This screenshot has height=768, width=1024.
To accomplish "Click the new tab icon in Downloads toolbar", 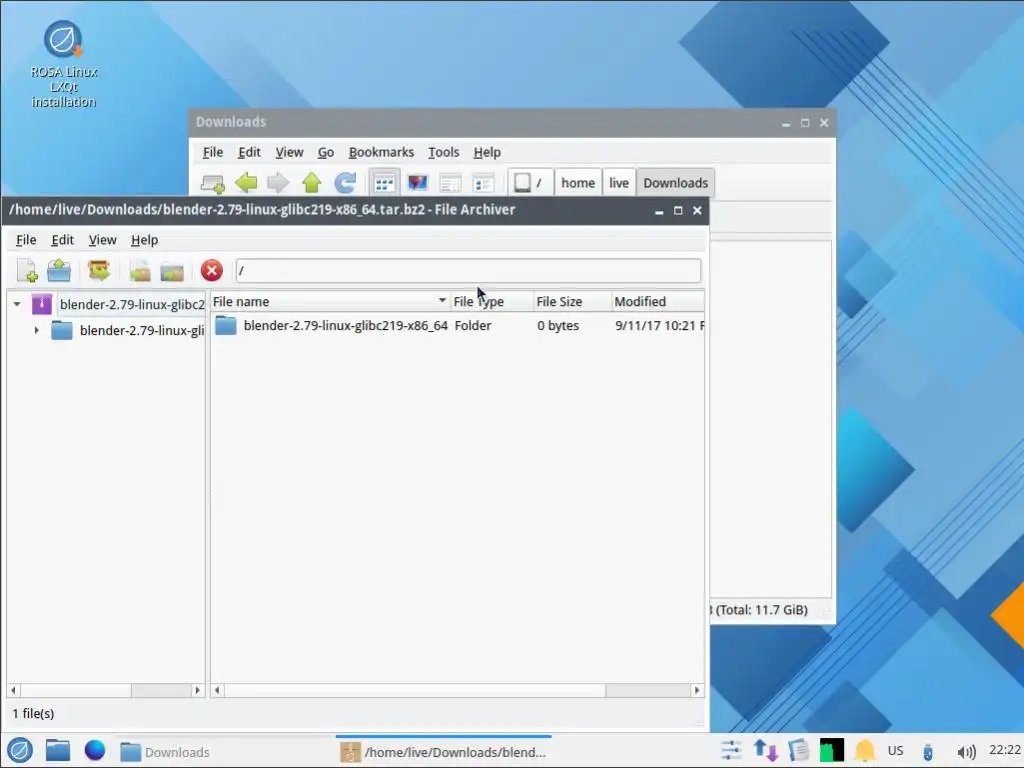I will click(213, 183).
